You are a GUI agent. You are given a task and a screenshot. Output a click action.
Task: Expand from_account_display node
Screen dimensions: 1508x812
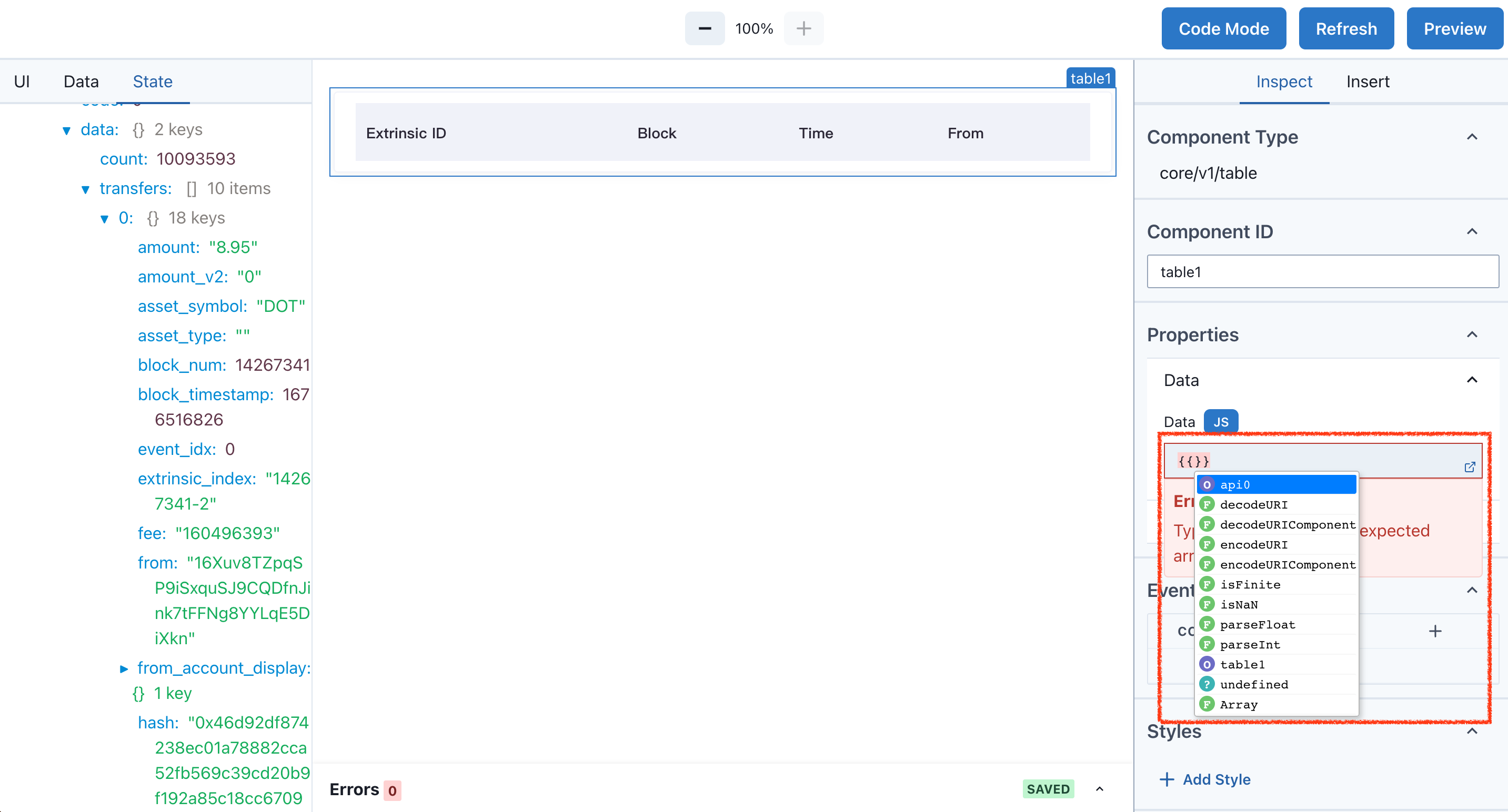[x=124, y=668]
